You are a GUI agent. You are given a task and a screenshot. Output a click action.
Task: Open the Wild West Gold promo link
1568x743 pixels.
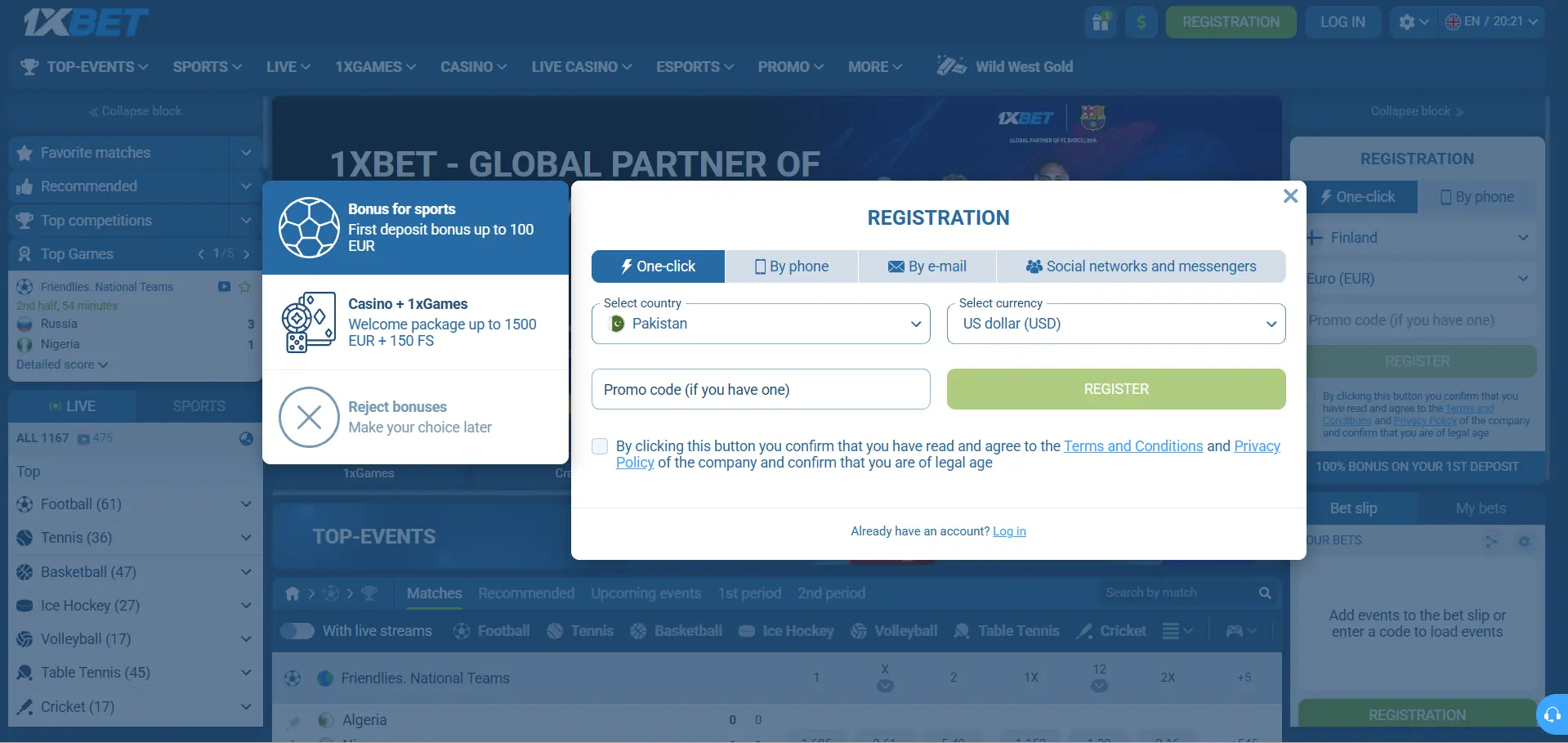[x=1005, y=67]
